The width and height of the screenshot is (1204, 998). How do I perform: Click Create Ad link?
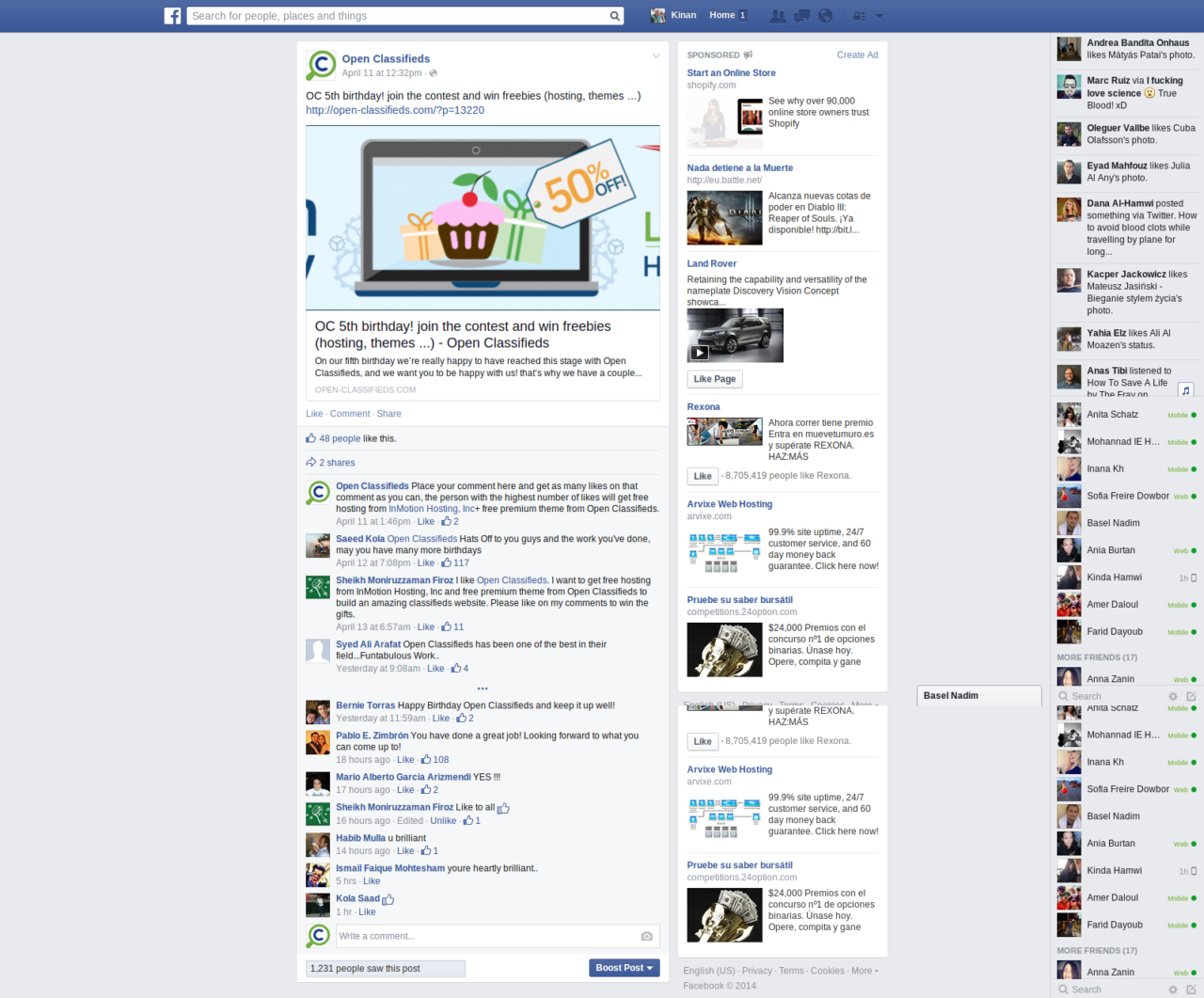pos(857,55)
